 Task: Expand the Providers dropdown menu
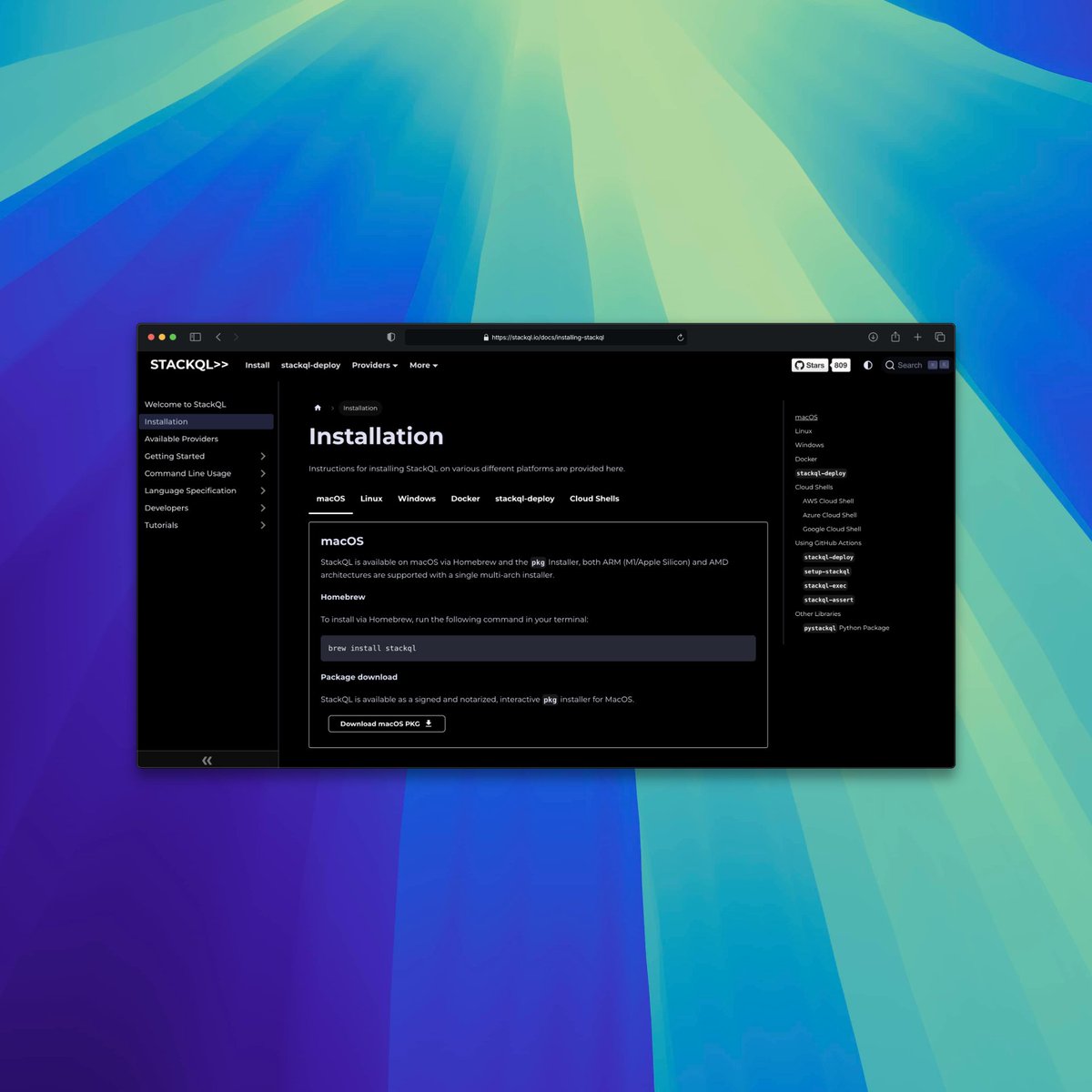375,365
